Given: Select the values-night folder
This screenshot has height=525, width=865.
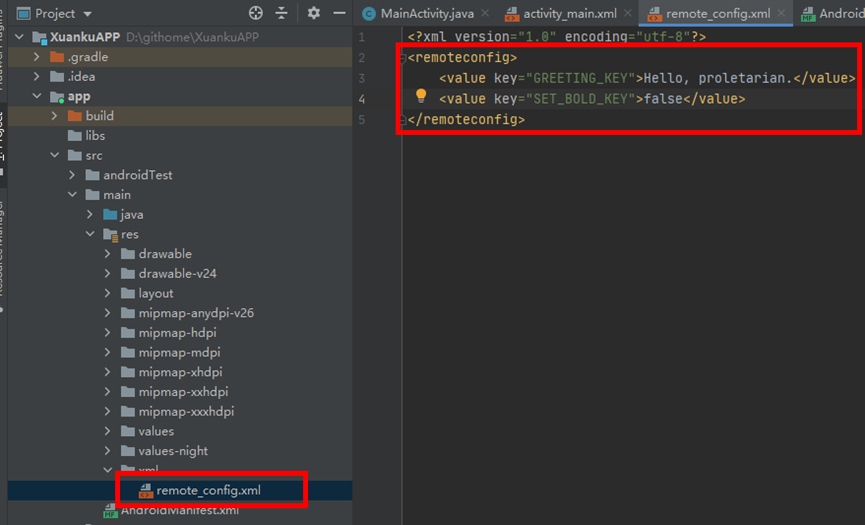Looking at the screenshot, I should point(173,451).
